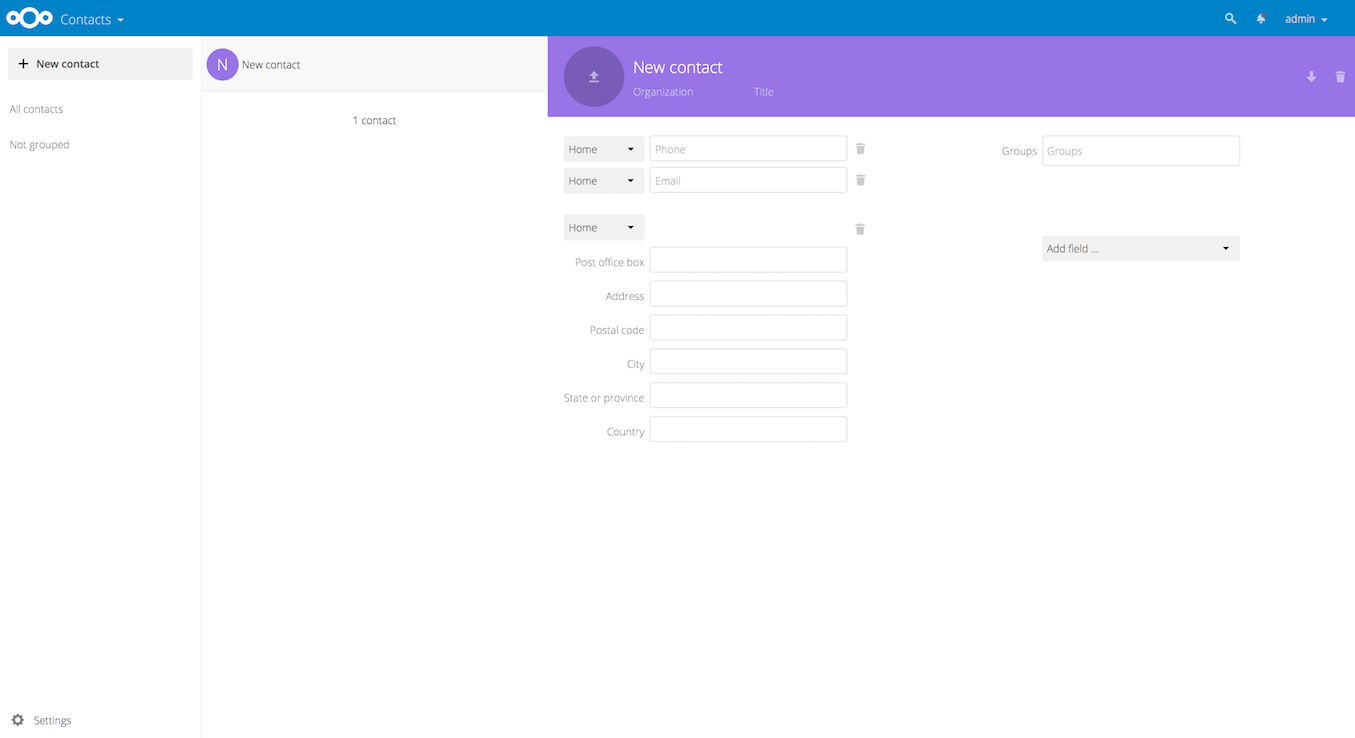Viewport: 1355px width, 738px height.
Task: Open the Add field dropdown
Action: pyautogui.click(x=1140, y=248)
